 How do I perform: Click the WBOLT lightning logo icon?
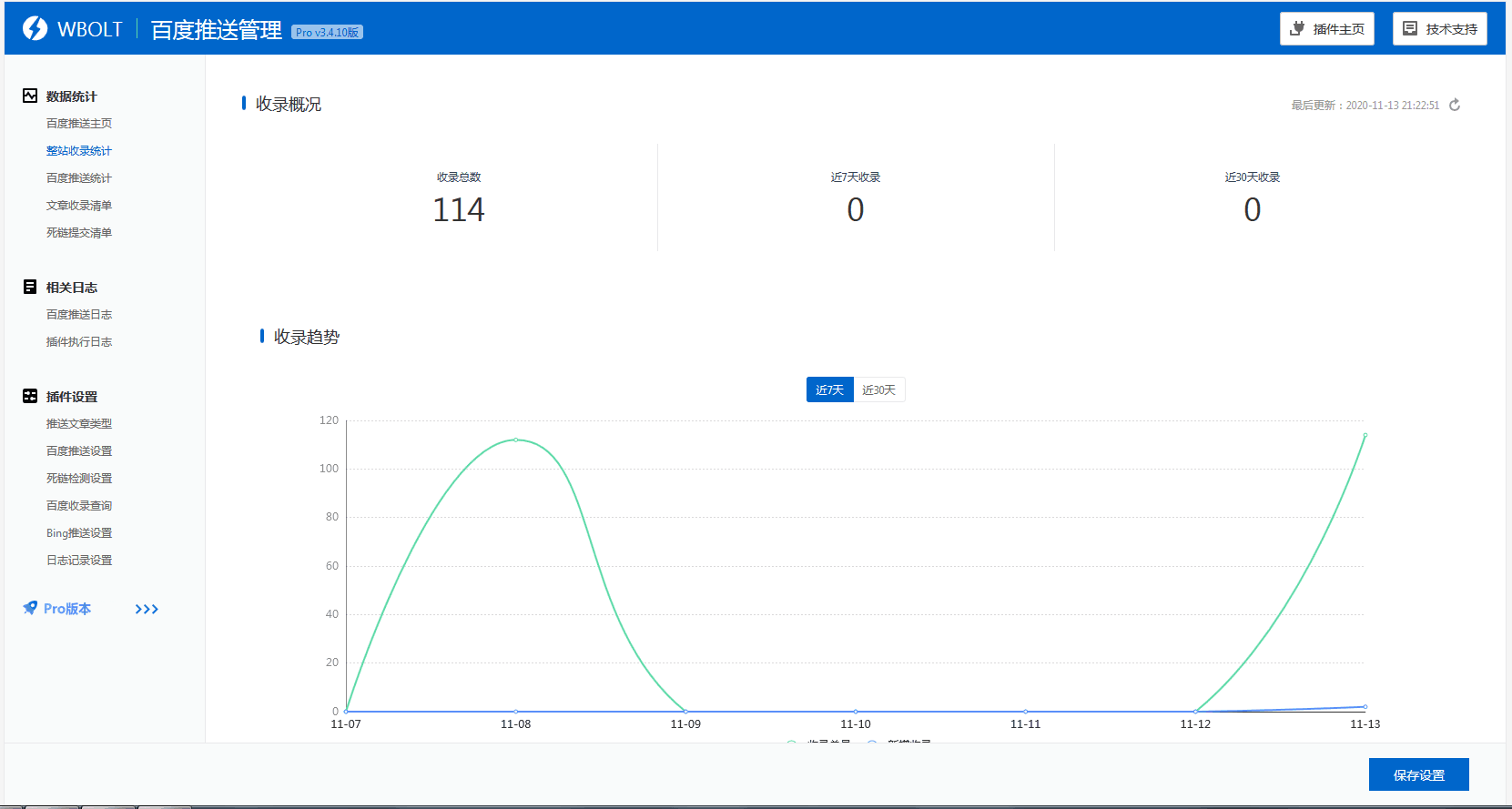pyautogui.click(x=35, y=29)
